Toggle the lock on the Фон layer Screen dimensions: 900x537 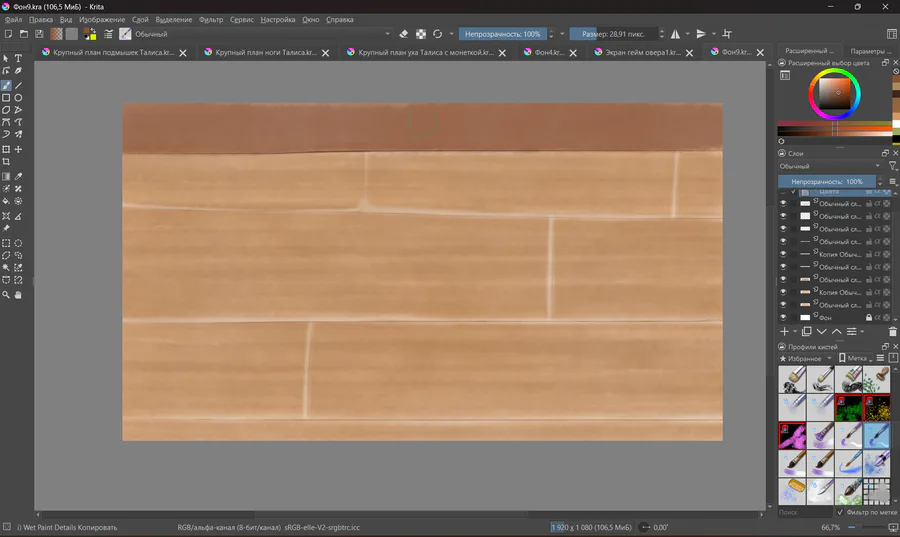(x=868, y=317)
